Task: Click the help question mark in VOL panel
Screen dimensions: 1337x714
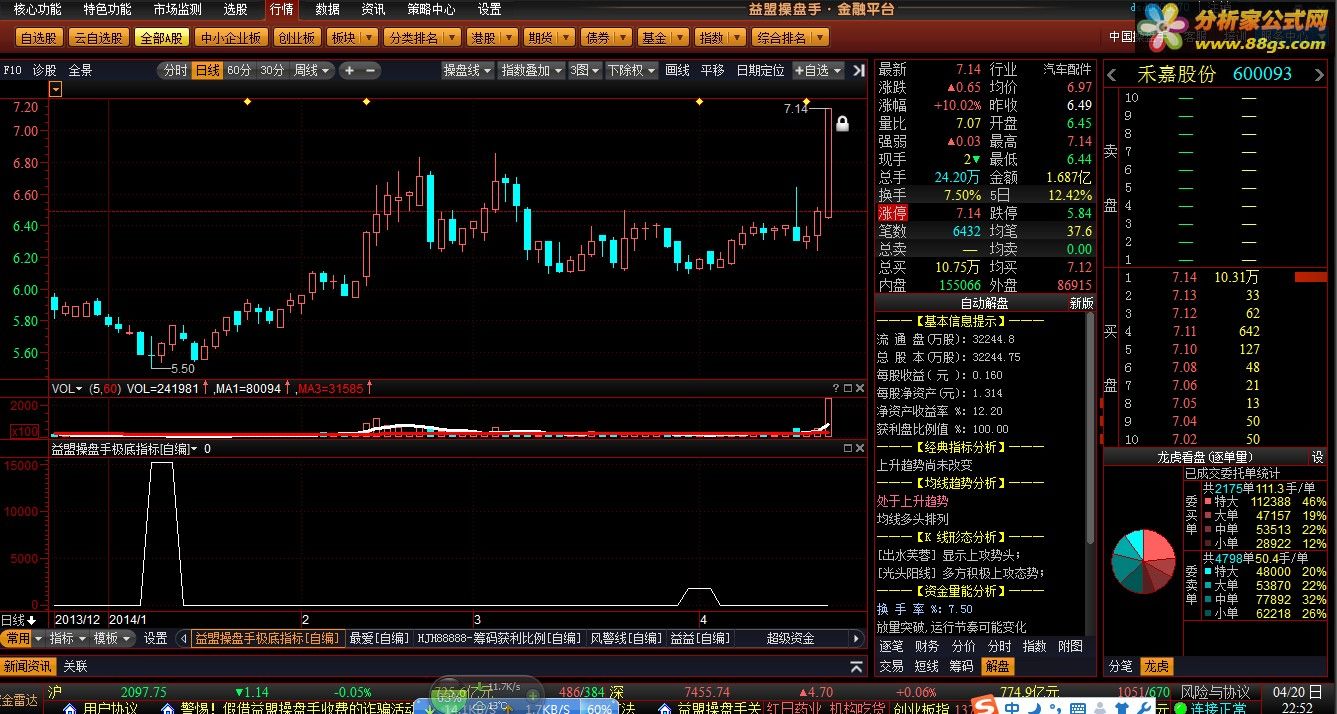Action: (x=835, y=387)
